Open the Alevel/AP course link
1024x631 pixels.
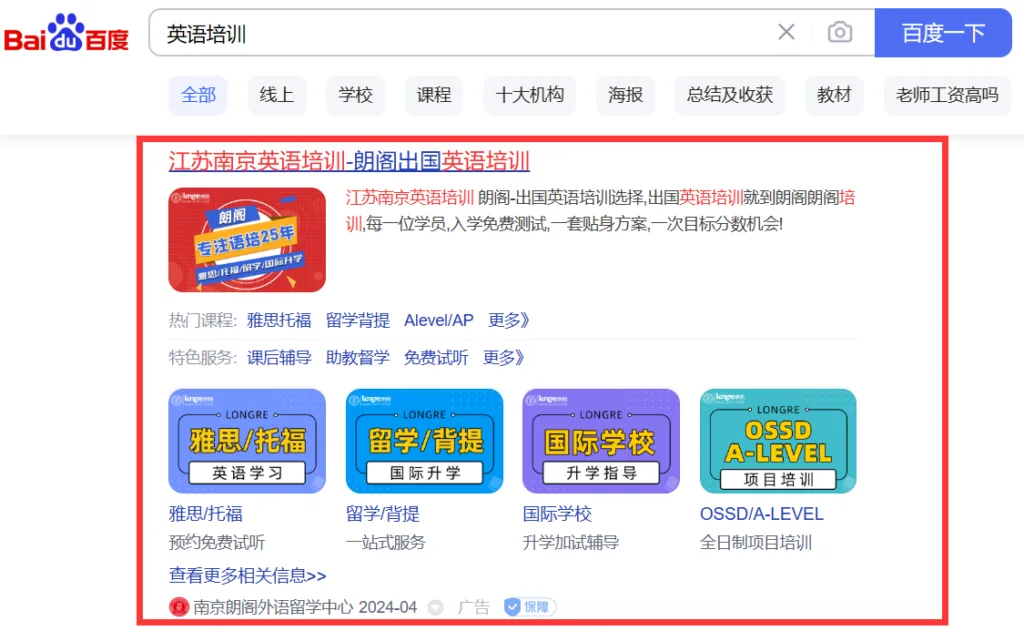point(438,320)
